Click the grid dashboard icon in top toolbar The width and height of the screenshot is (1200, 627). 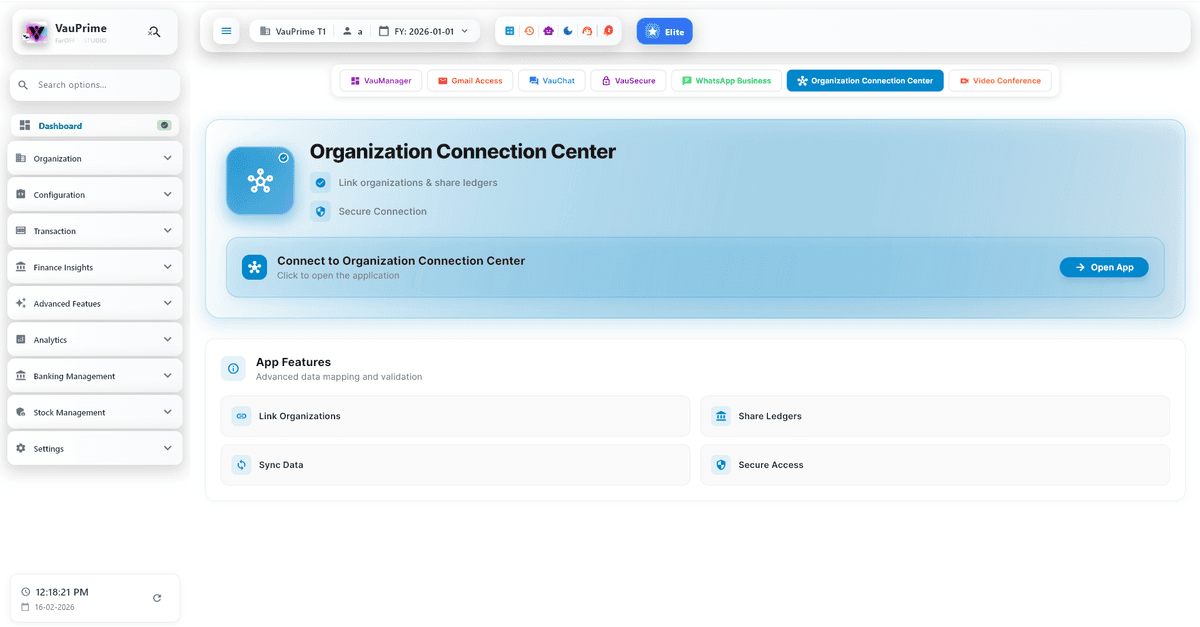(x=509, y=31)
